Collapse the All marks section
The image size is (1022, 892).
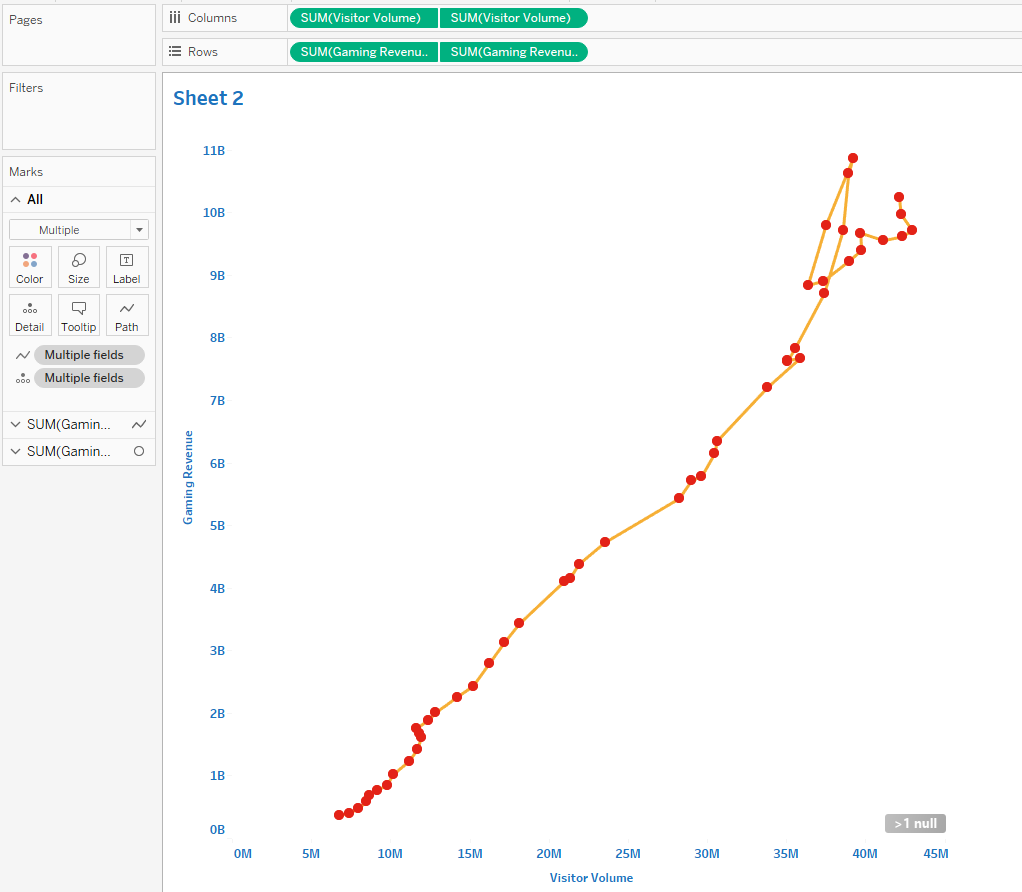pyautogui.click(x=16, y=200)
